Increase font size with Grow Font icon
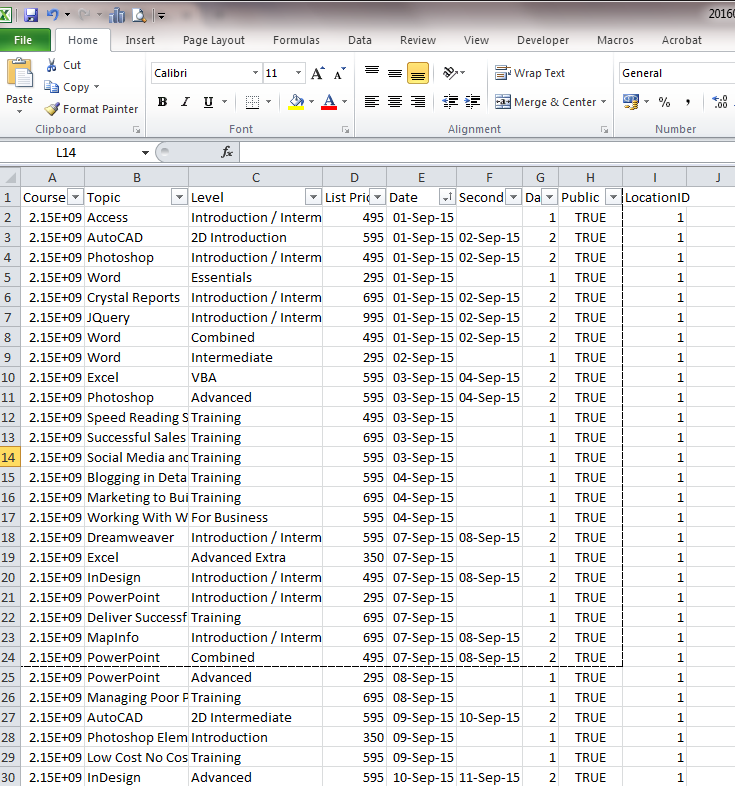 point(317,73)
